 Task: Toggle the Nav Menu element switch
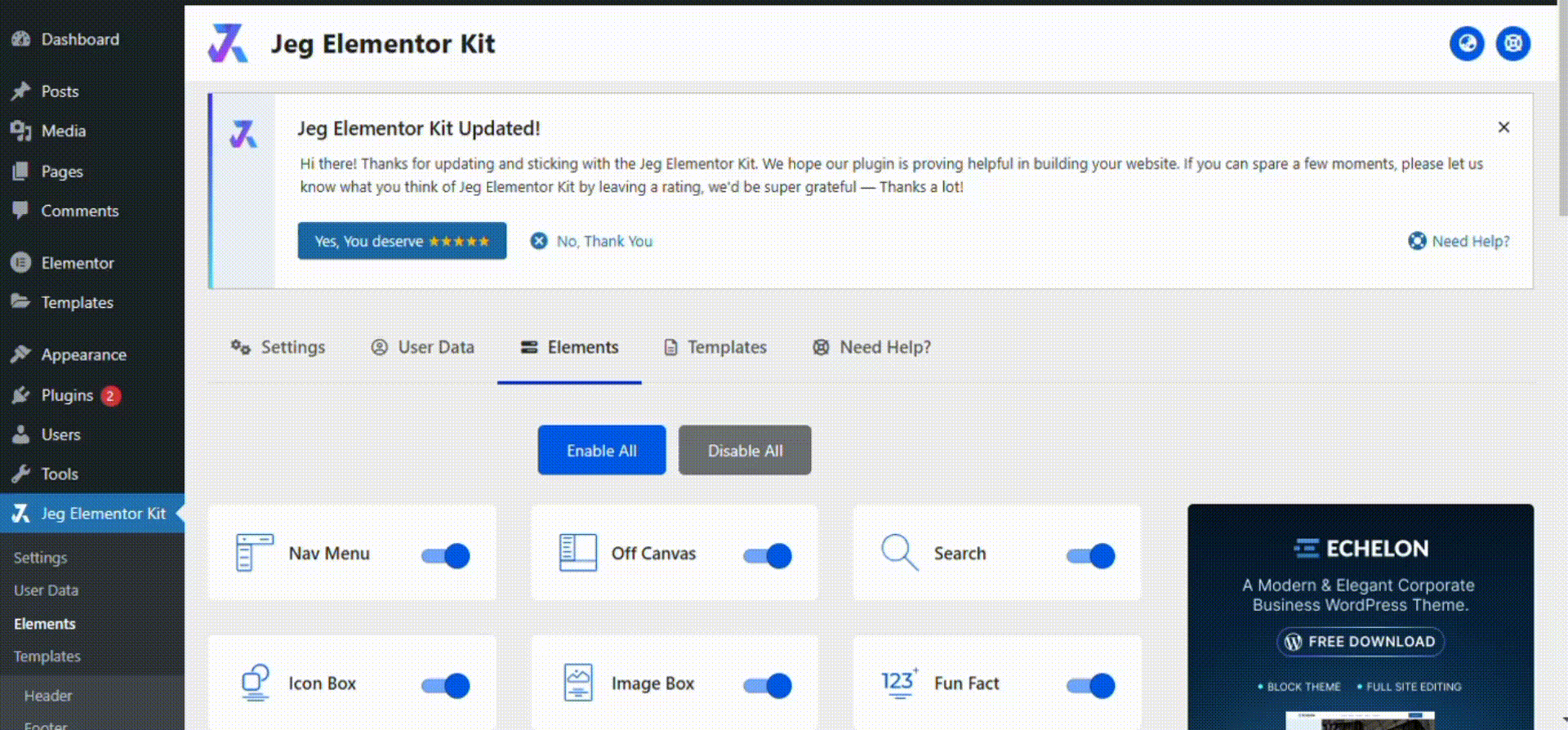446,556
